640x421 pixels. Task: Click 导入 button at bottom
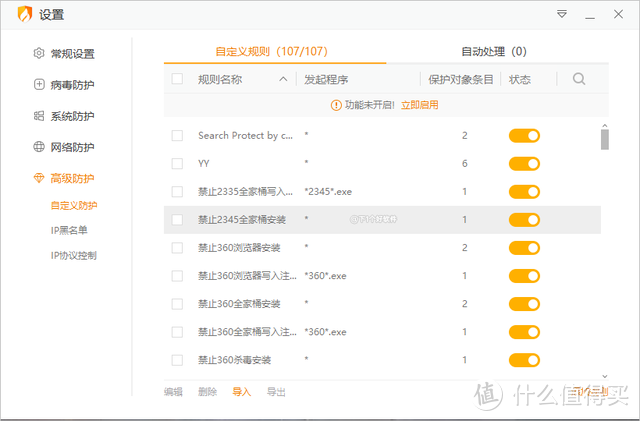coord(242,392)
